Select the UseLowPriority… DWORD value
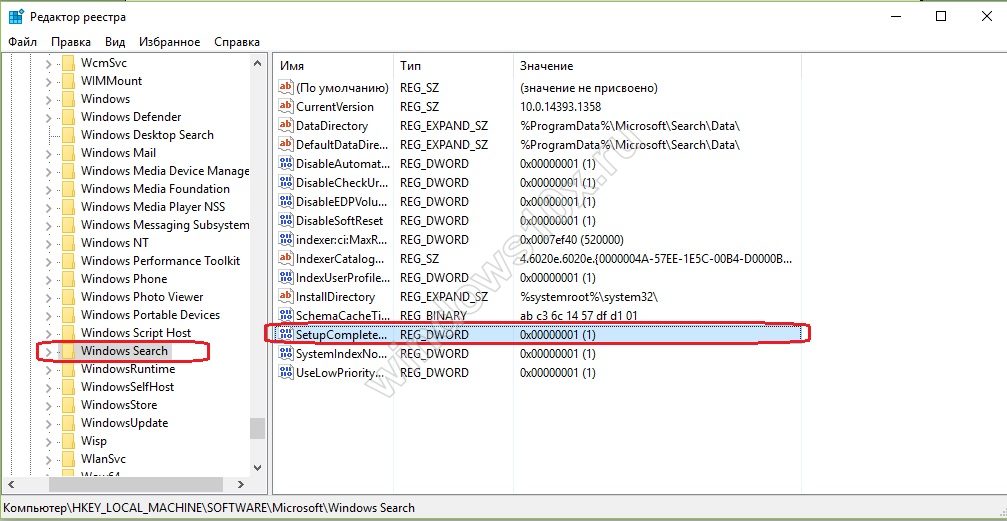This screenshot has height=521, width=1007. (340, 373)
